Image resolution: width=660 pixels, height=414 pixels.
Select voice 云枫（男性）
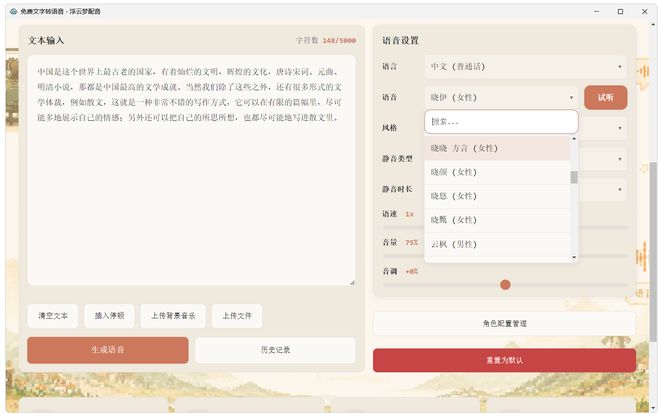tap(497, 244)
